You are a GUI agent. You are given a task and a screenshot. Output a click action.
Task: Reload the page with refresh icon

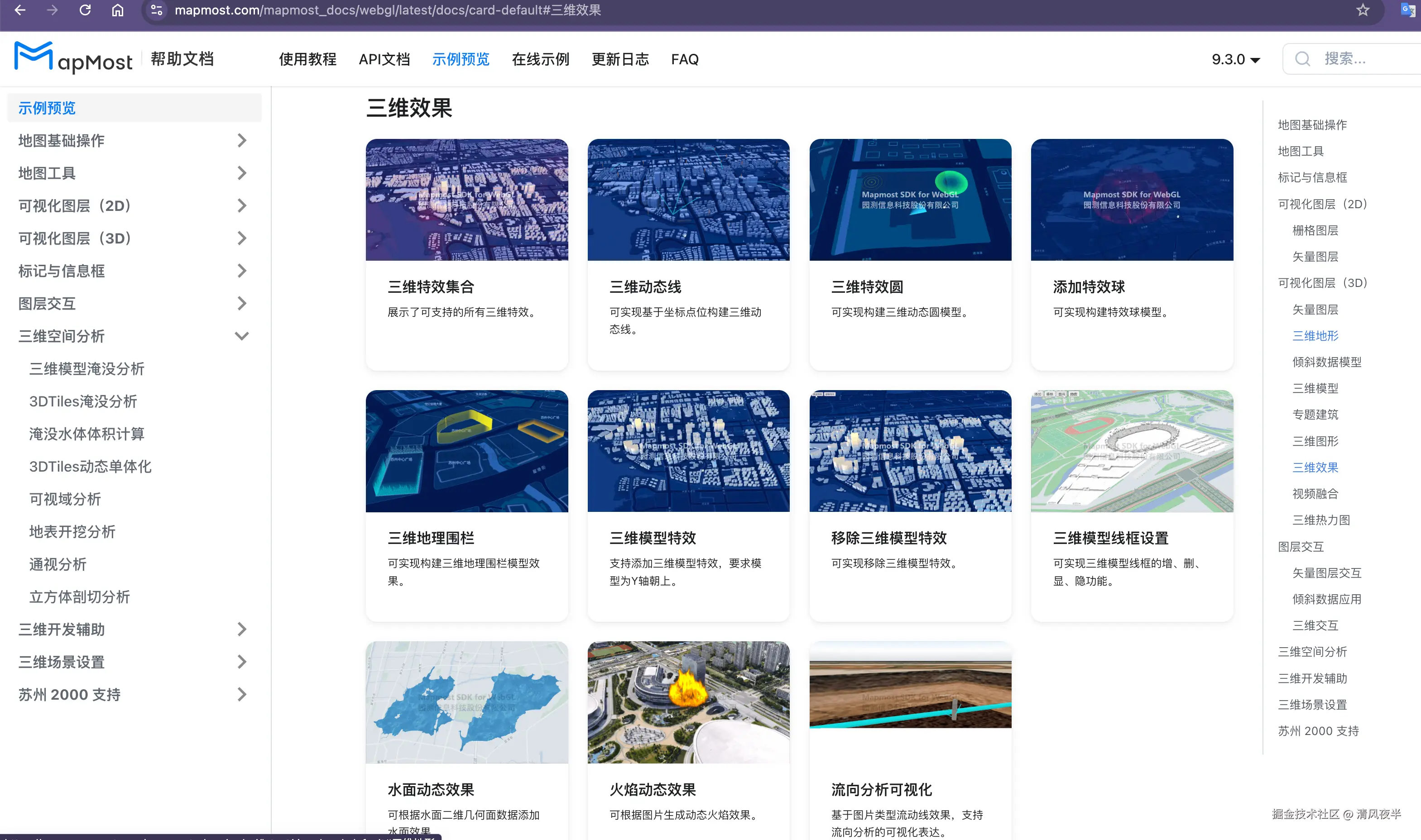pyautogui.click(x=85, y=10)
